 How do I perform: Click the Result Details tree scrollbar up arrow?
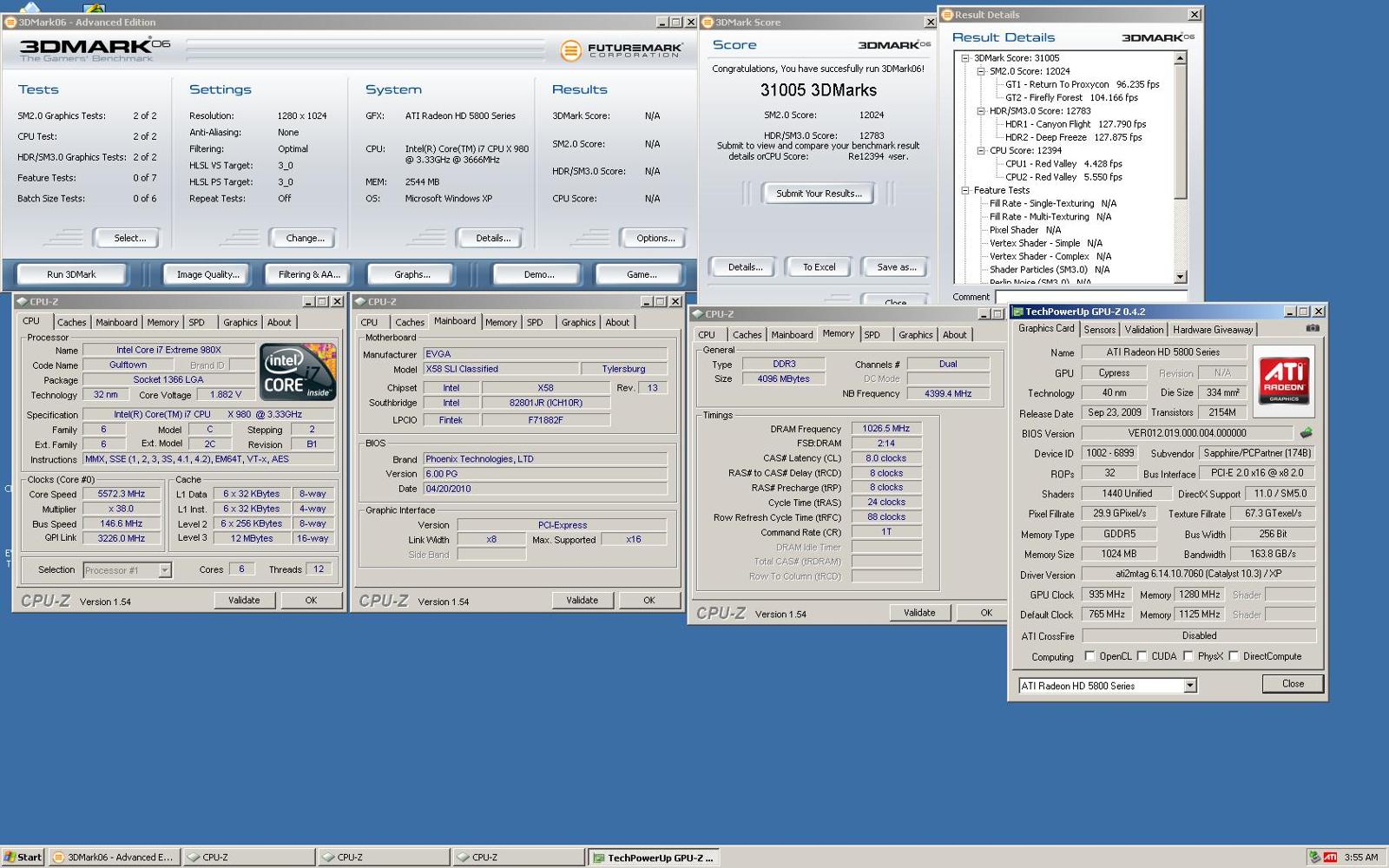coord(1180,58)
